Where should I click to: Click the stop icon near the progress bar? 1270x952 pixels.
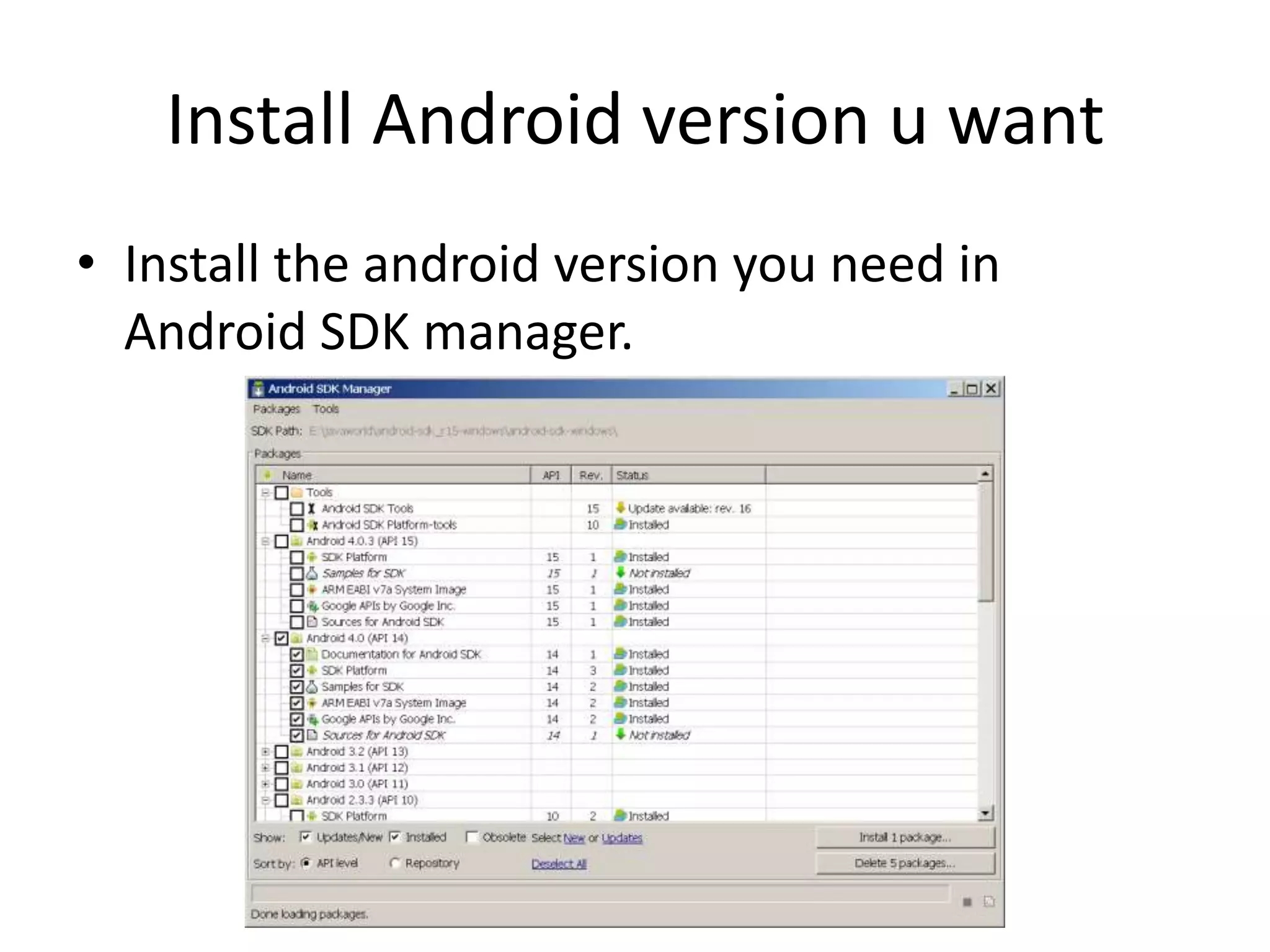967,902
